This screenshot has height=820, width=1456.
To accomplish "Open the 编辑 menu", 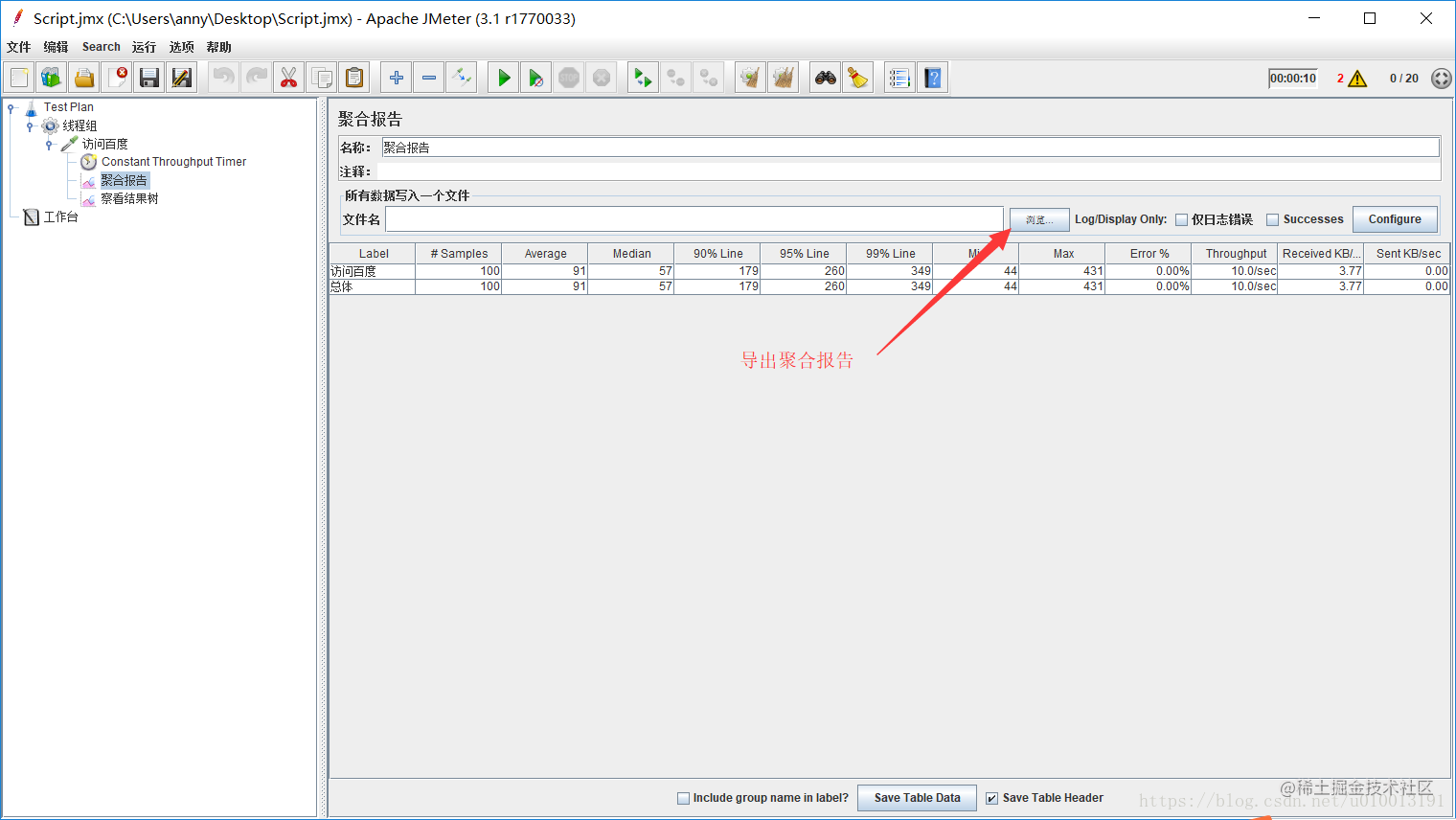I will [56, 47].
